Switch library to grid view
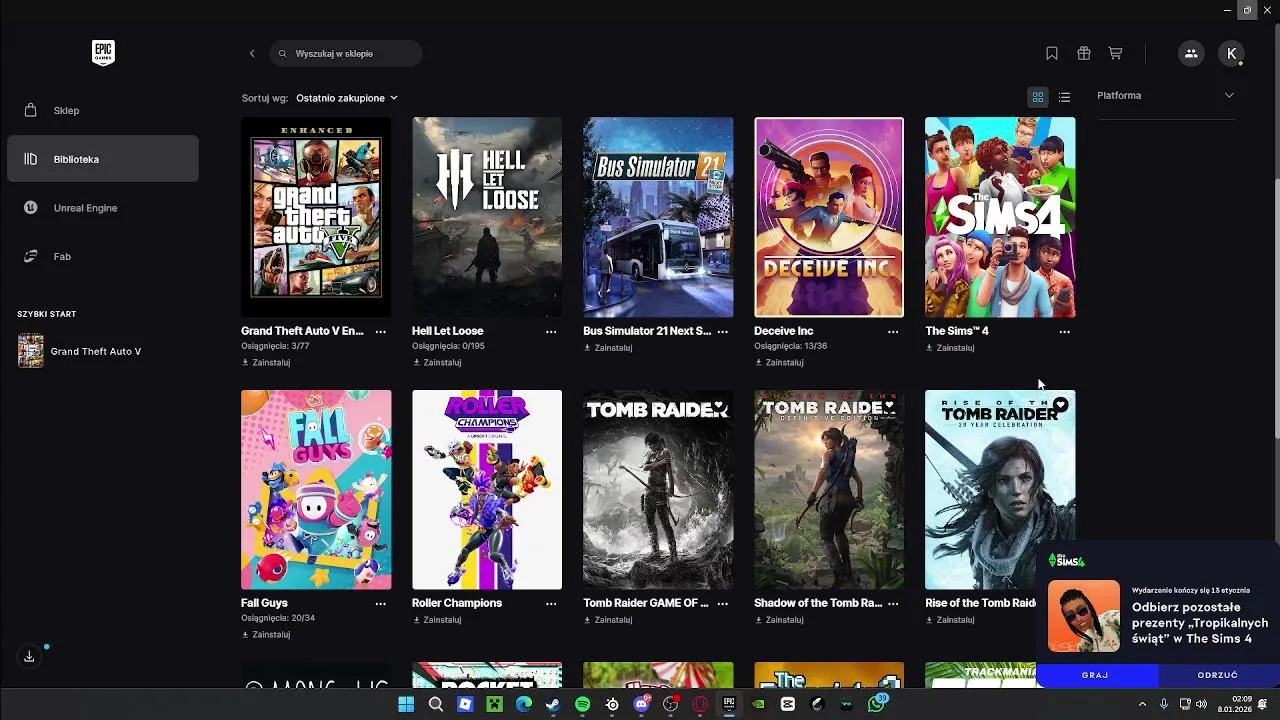The image size is (1280, 720). click(1038, 97)
